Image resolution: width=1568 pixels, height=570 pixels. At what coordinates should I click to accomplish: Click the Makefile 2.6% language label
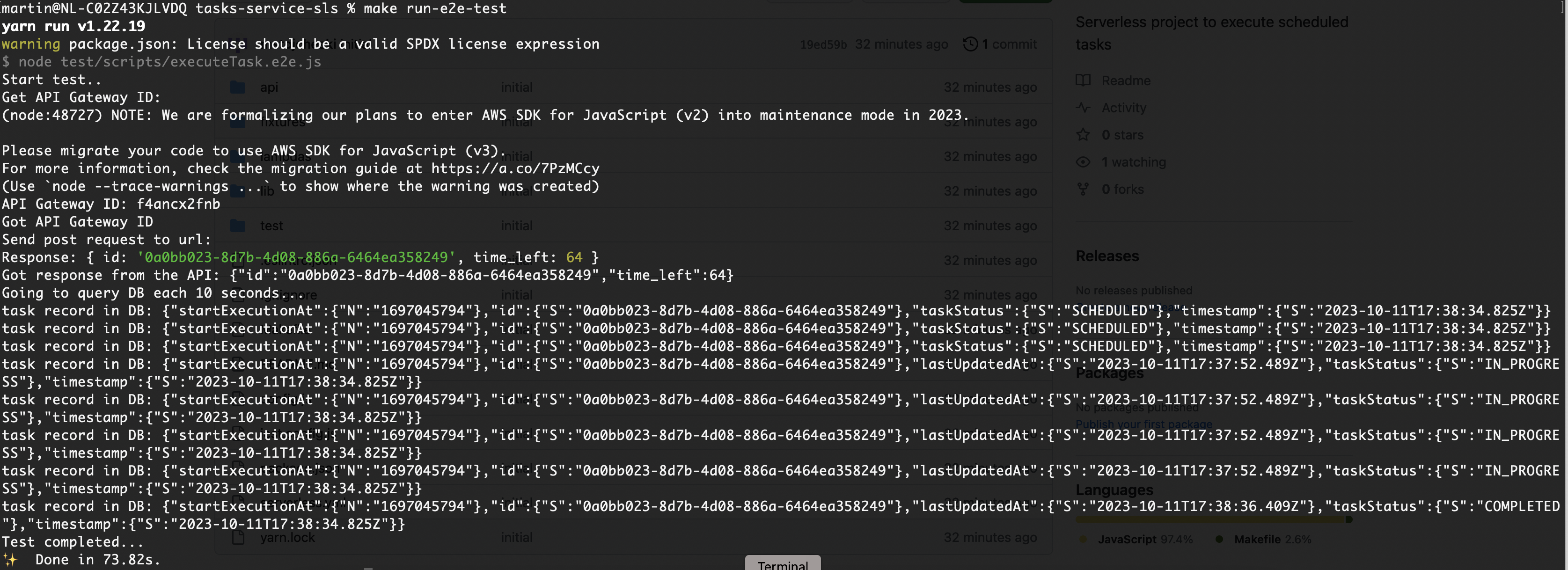click(x=1272, y=539)
